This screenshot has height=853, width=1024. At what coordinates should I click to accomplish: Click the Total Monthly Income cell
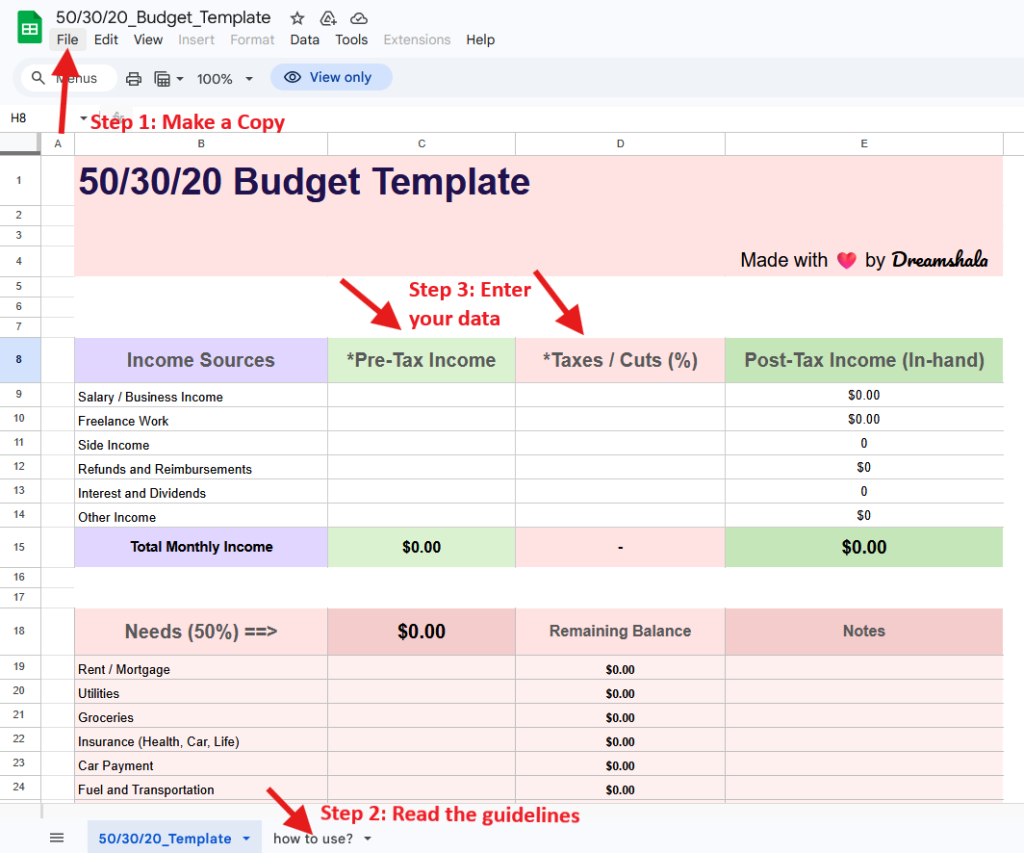[x=201, y=547]
